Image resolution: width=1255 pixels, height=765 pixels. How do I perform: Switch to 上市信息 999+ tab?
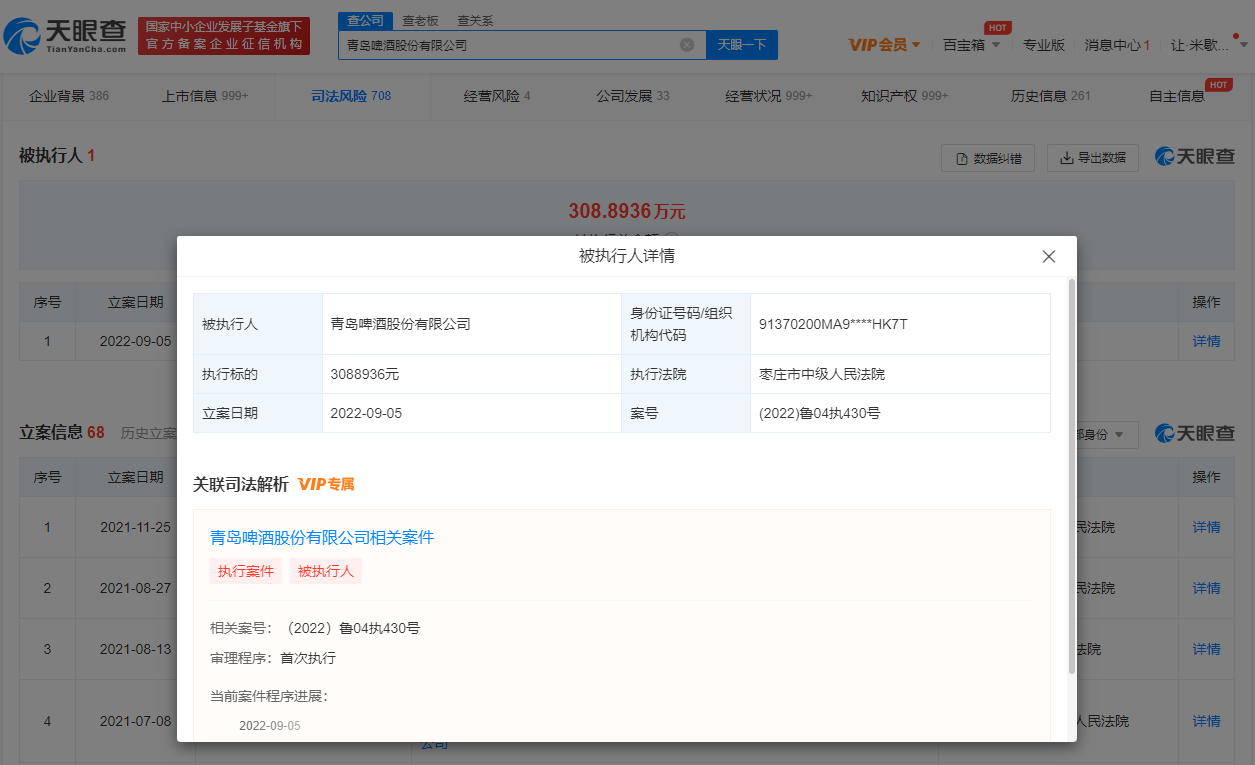point(205,96)
